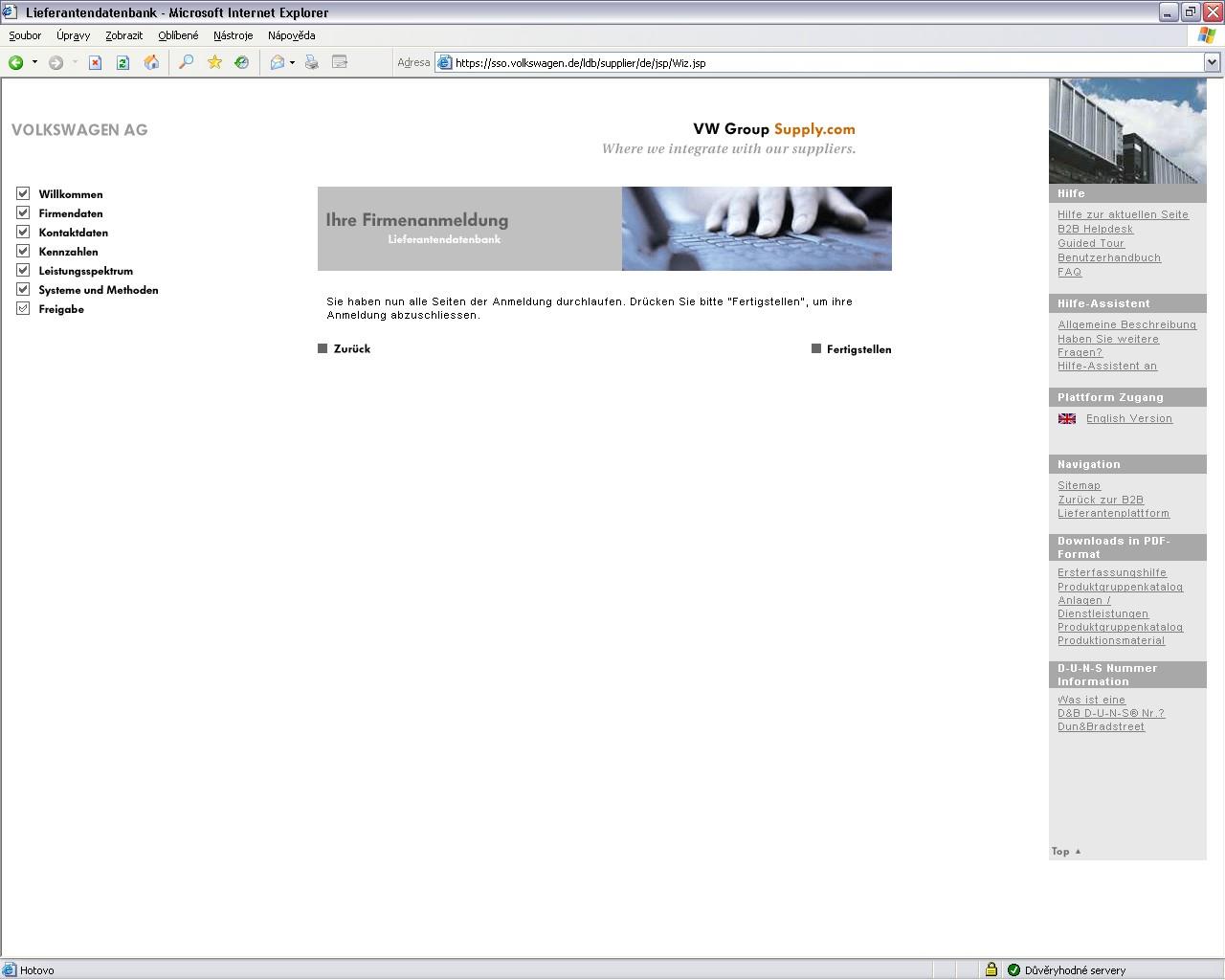Stop page loading with the Stop icon
This screenshot has height=980, width=1225.
click(x=95, y=62)
